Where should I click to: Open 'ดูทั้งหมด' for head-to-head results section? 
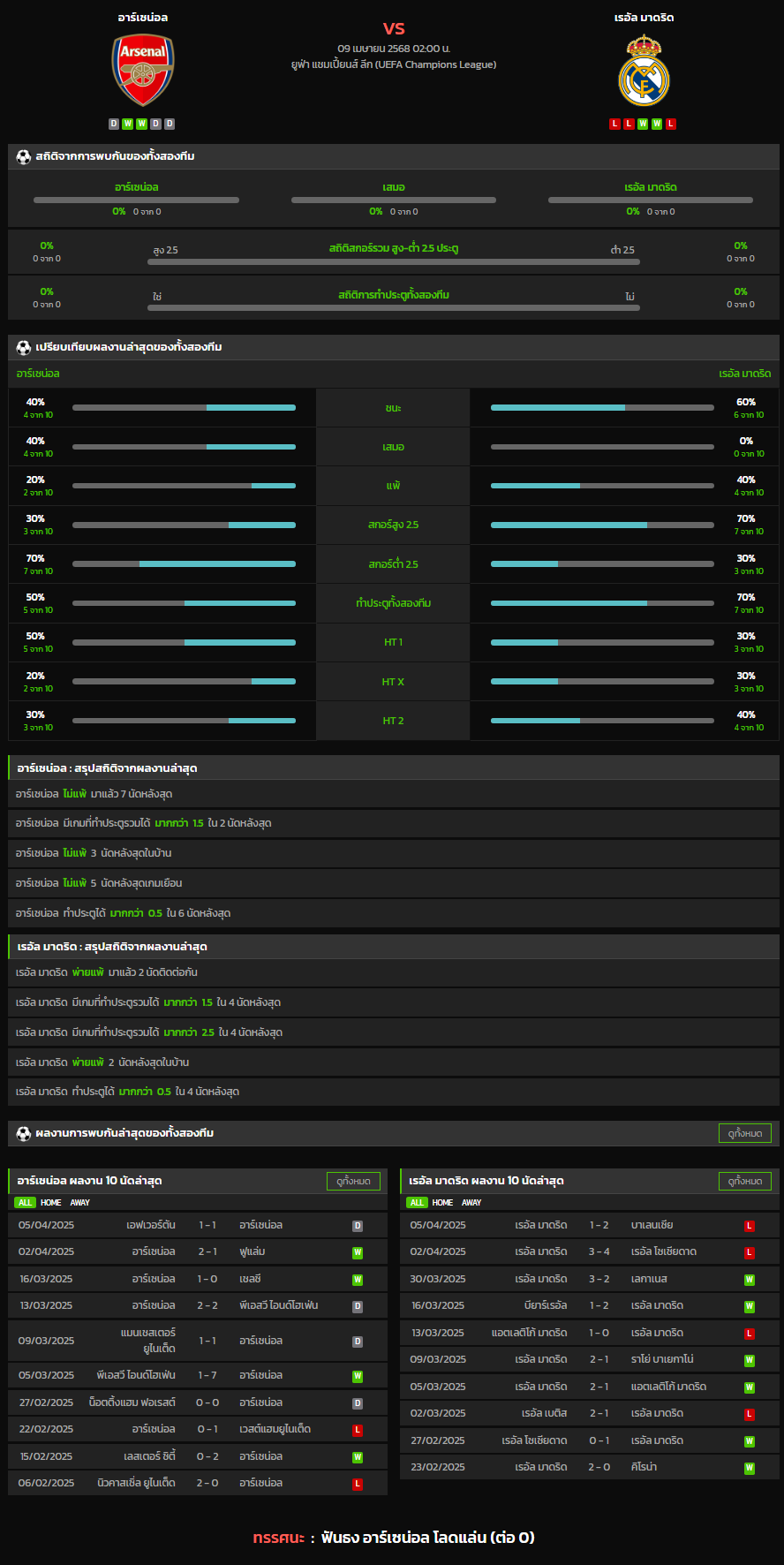tap(745, 1133)
